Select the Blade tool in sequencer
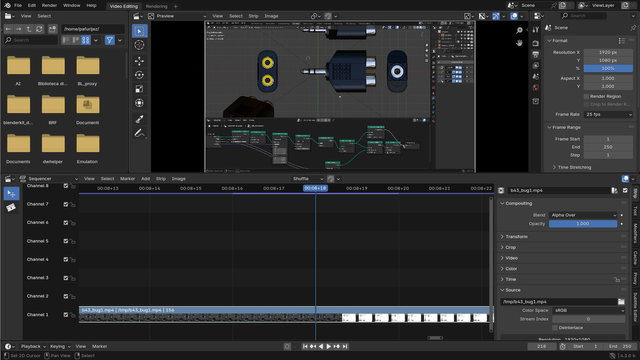Image resolution: width=640 pixels, height=360 pixels. click(x=11, y=208)
